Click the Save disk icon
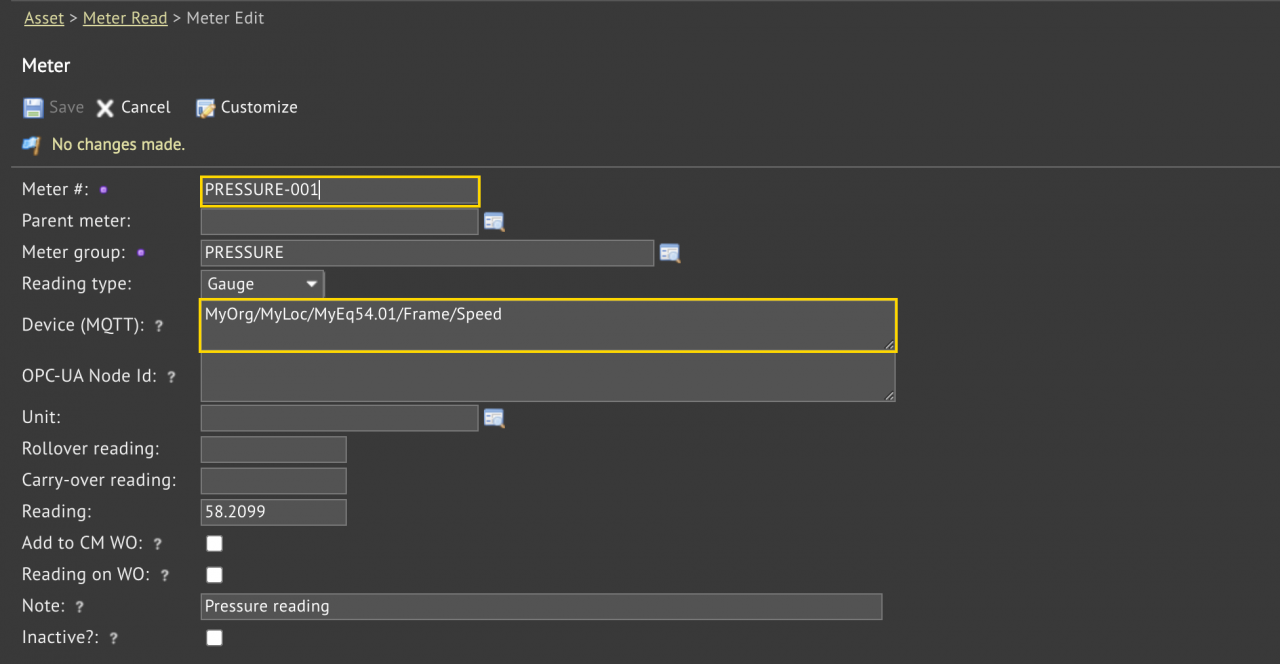The width and height of the screenshot is (1280, 664). point(33,108)
